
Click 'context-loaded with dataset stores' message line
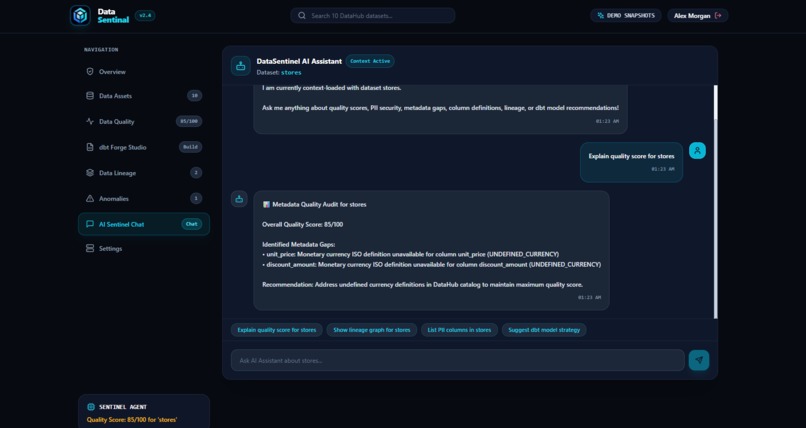332,88
